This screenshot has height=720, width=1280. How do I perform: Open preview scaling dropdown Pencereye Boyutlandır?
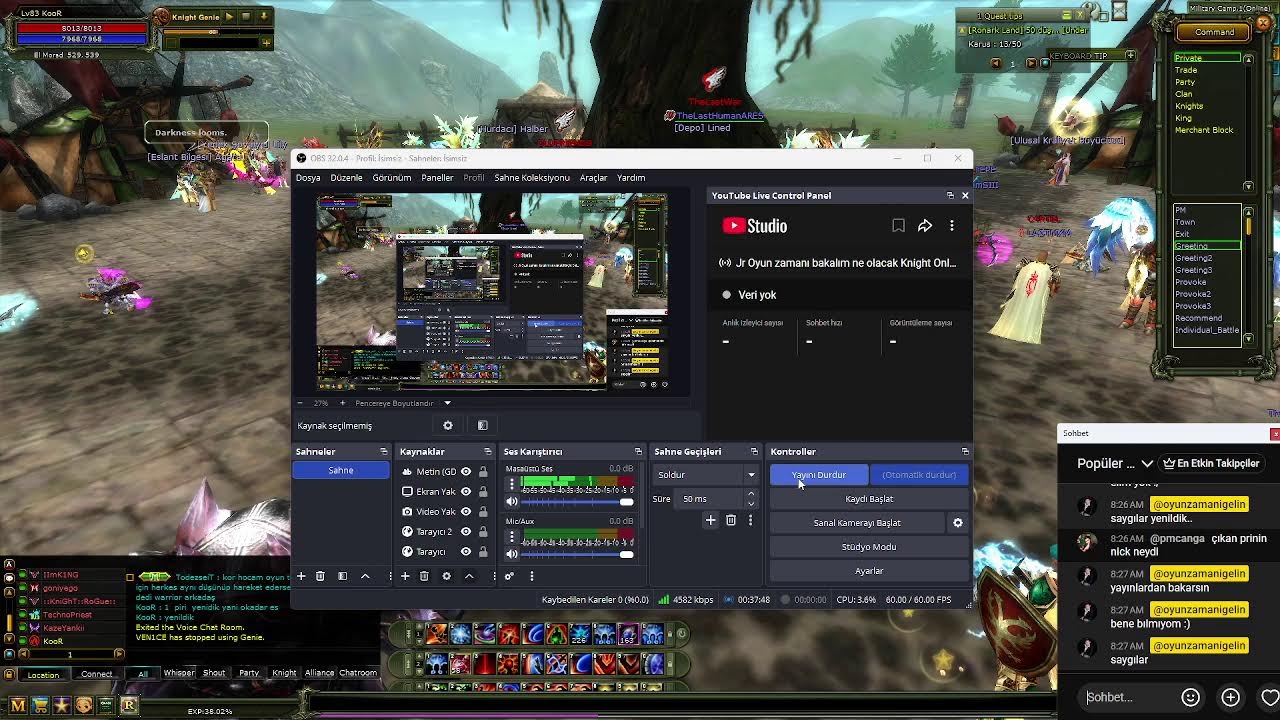pos(447,403)
